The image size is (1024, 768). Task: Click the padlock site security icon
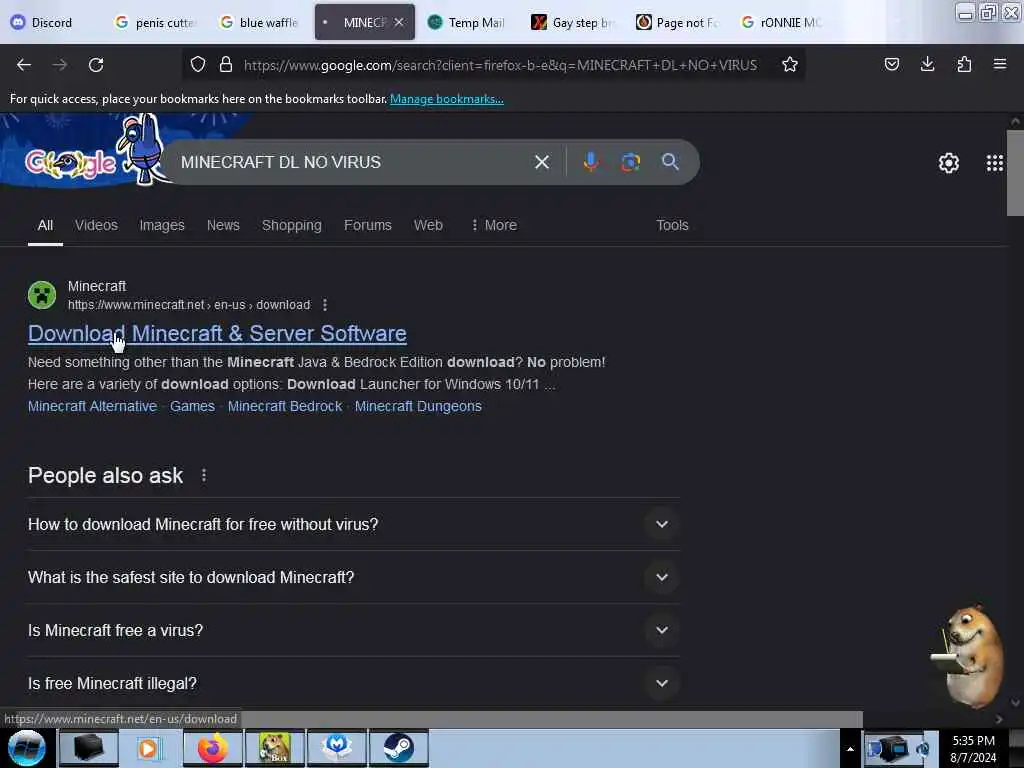pos(226,64)
